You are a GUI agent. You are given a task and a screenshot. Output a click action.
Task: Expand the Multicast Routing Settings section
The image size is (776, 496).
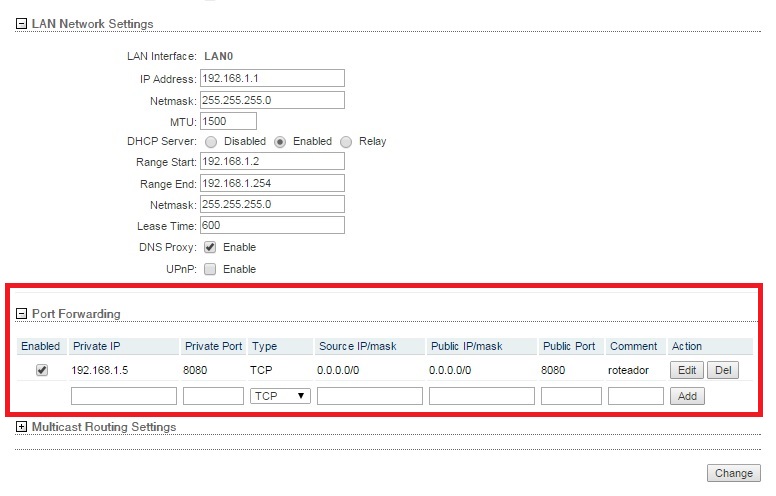21,427
